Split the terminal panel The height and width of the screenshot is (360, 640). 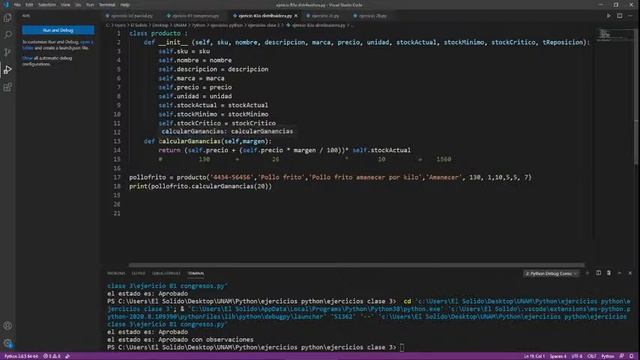click(598, 273)
